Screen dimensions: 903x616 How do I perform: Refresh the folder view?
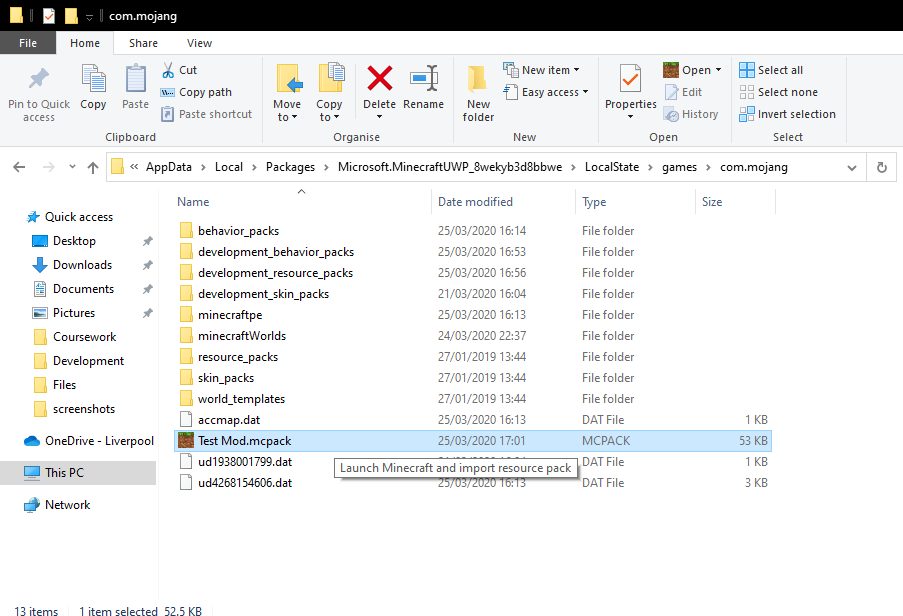coord(881,167)
